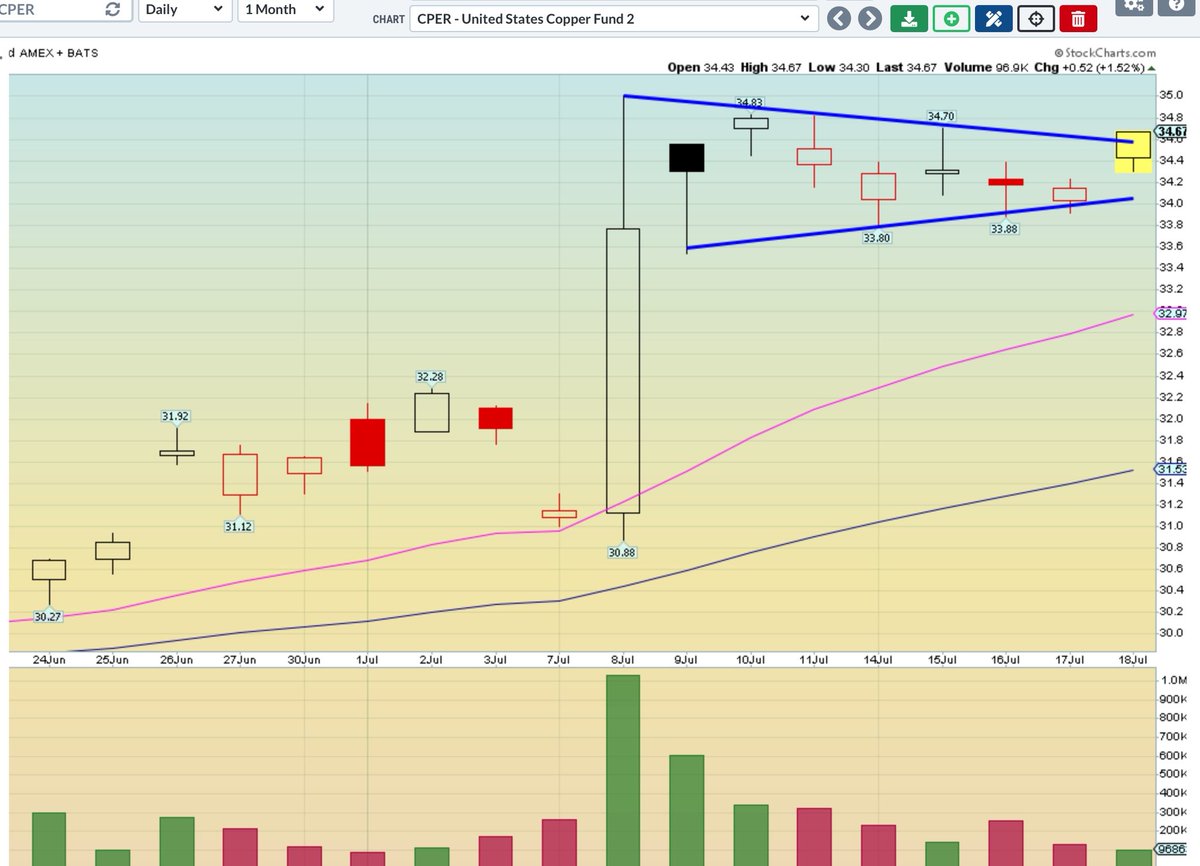The image size is (1200, 866).
Task: Click the 18Jul date label
Action: pyautogui.click(x=1133, y=660)
